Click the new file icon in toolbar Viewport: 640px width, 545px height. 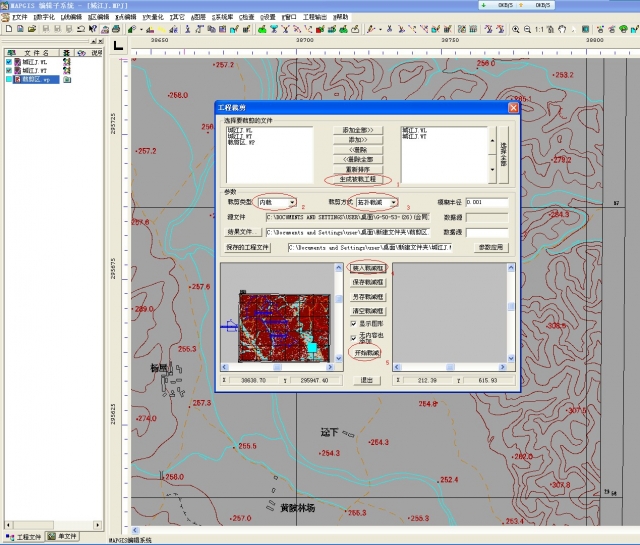tap(7, 30)
